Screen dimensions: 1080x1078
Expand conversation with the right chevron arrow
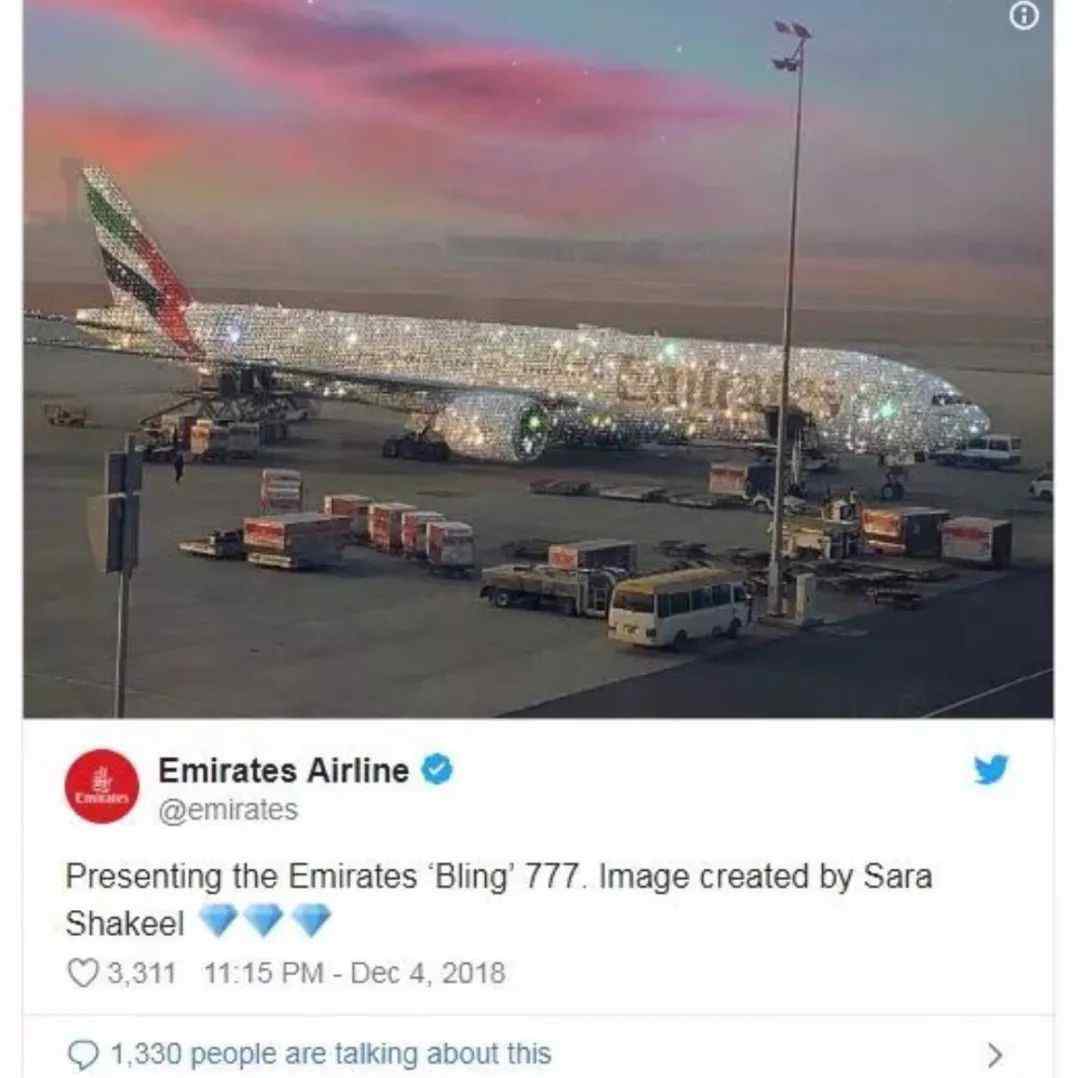994,1054
